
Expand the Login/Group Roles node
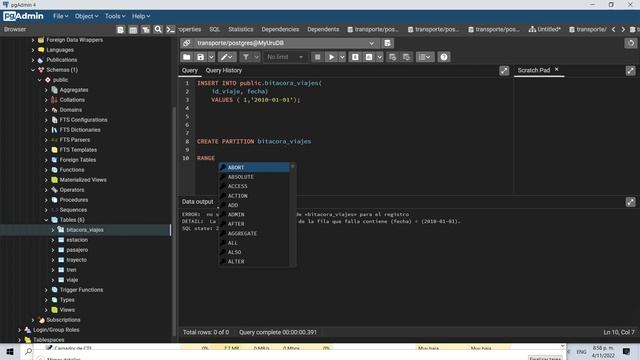click(x=20, y=330)
